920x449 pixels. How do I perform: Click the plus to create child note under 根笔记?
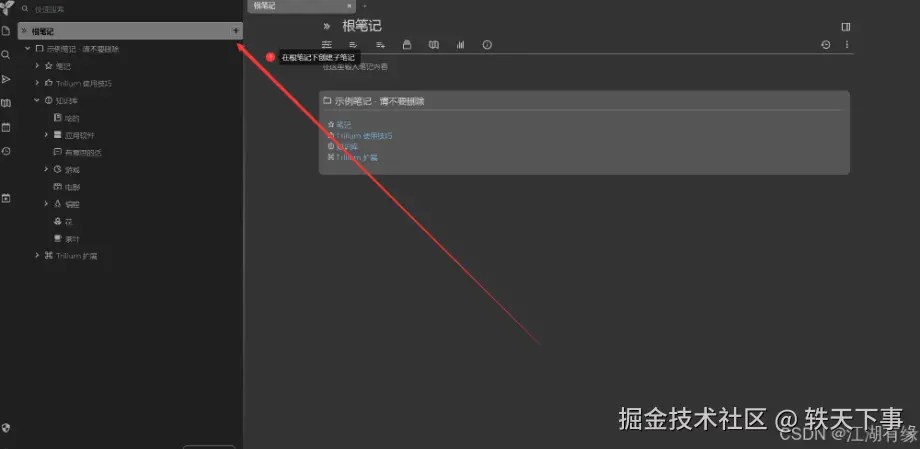pyautogui.click(x=236, y=31)
